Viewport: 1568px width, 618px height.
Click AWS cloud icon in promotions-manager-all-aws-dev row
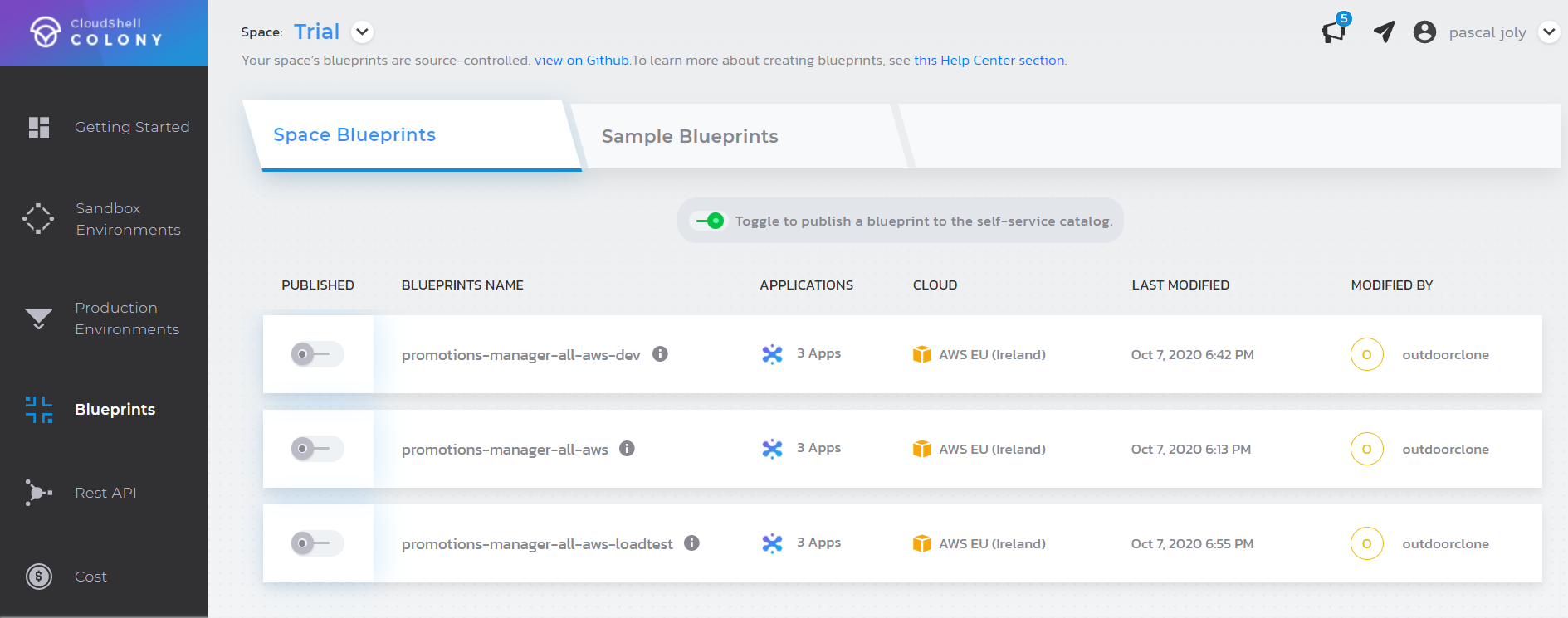pyautogui.click(x=921, y=354)
